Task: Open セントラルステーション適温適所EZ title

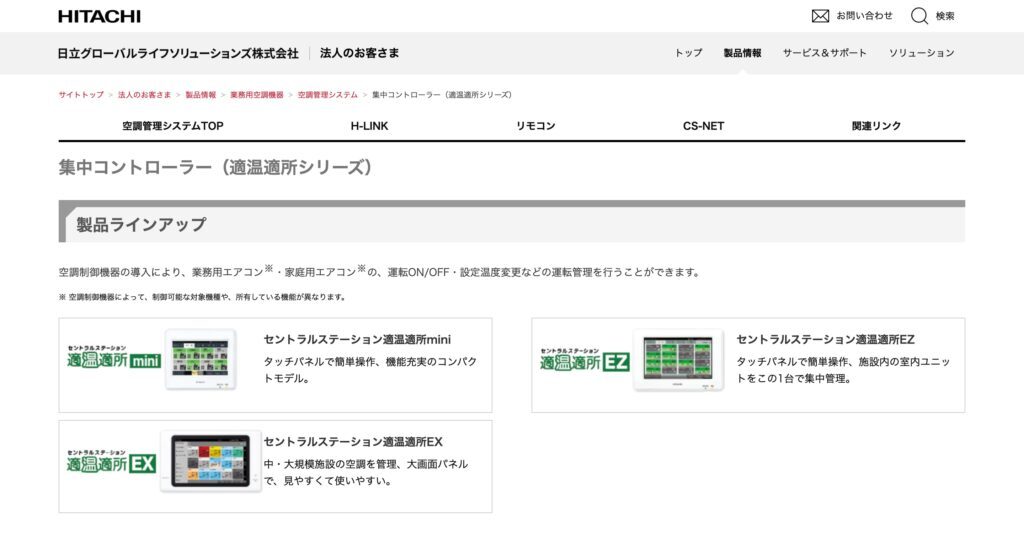Action: click(x=825, y=339)
